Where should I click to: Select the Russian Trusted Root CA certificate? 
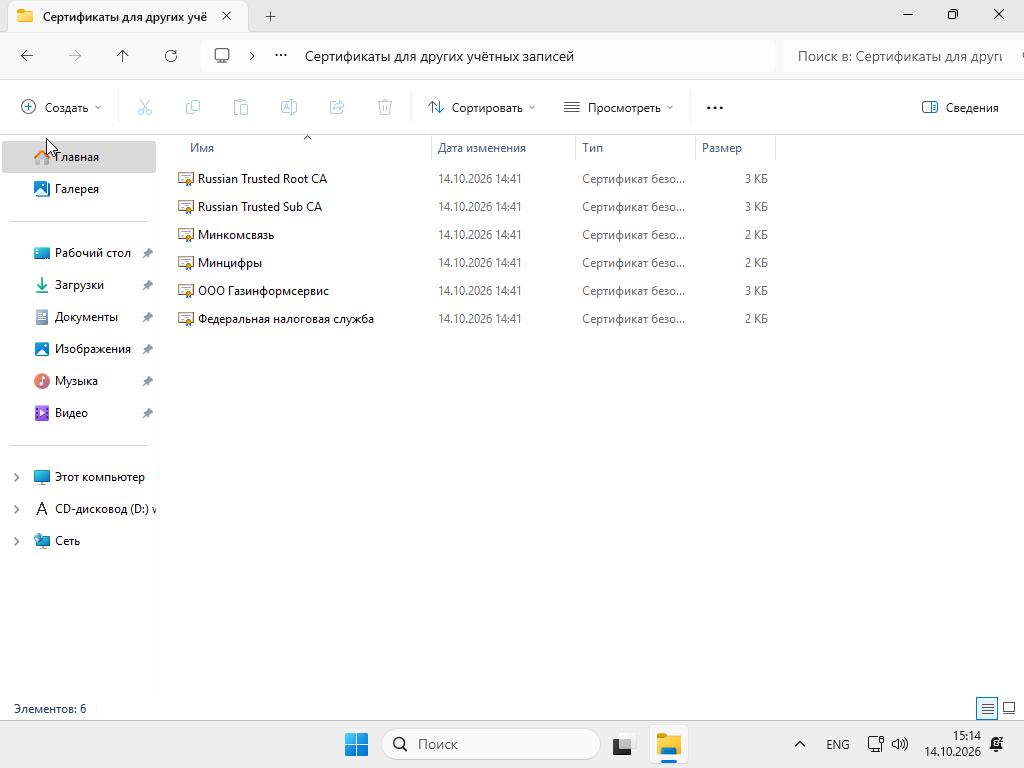pos(262,179)
